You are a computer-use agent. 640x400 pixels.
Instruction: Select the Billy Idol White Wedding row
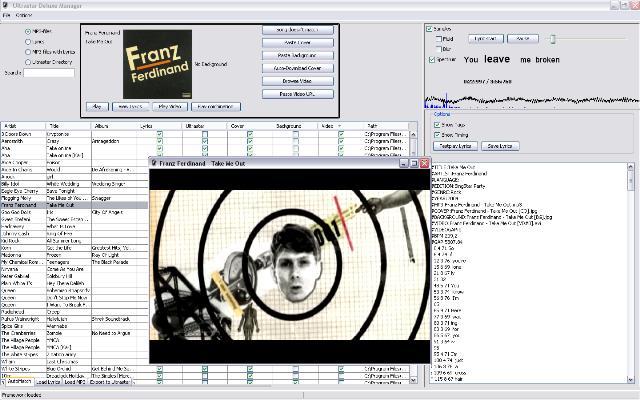coord(74,184)
